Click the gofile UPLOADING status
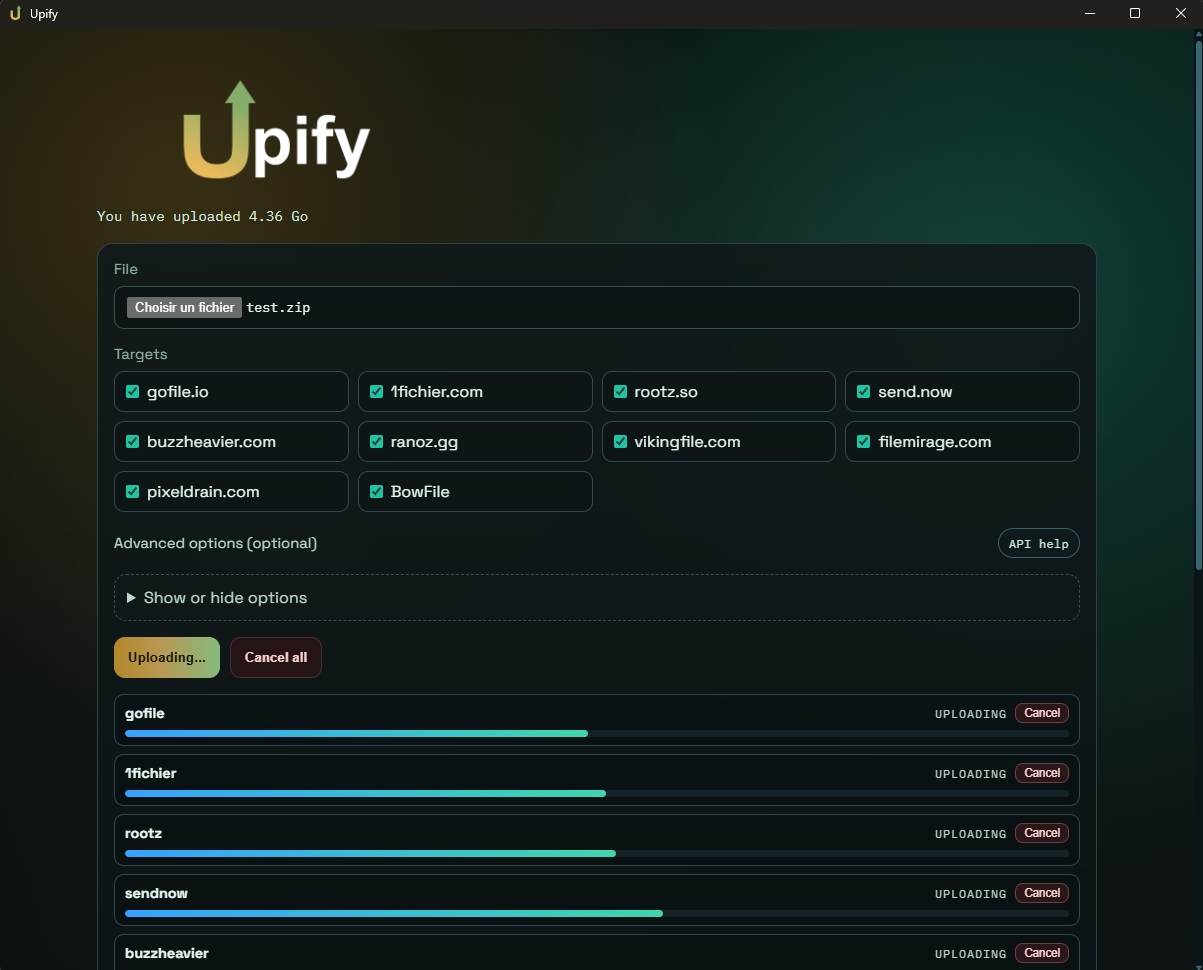 tap(970, 714)
